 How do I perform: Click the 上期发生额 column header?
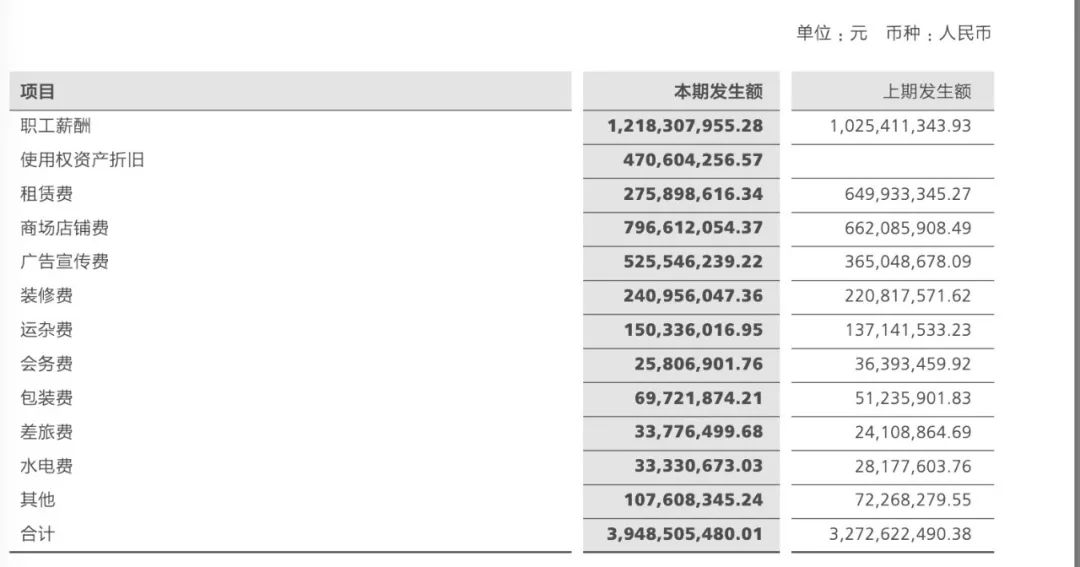click(x=926, y=92)
